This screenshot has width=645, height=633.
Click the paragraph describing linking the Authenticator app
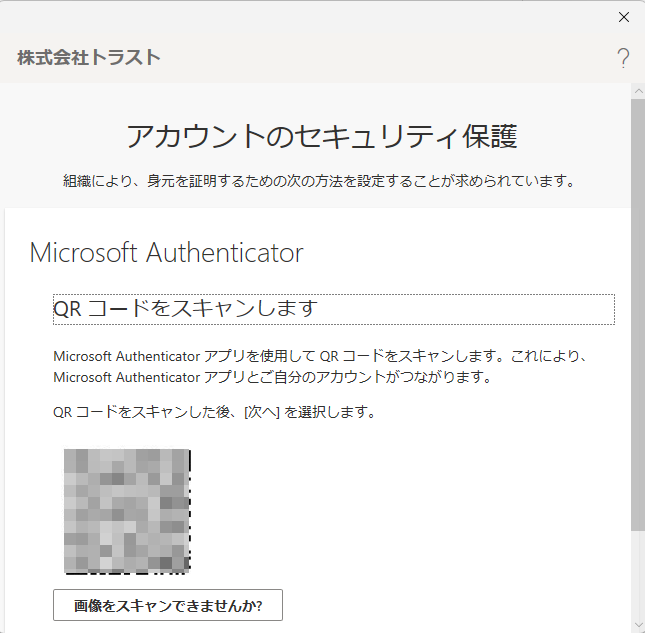320,366
